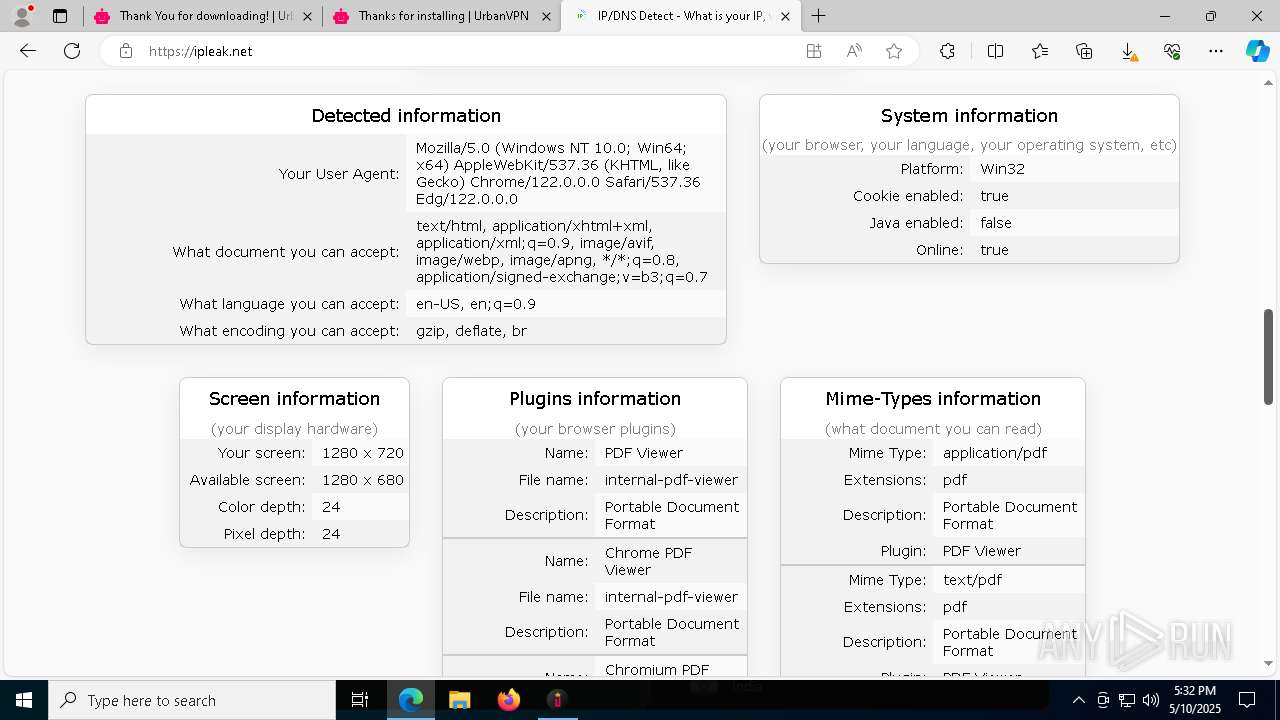This screenshot has width=1280, height=720.
Task: Click the page vertical scrollbar thumb
Action: click(1268, 357)
